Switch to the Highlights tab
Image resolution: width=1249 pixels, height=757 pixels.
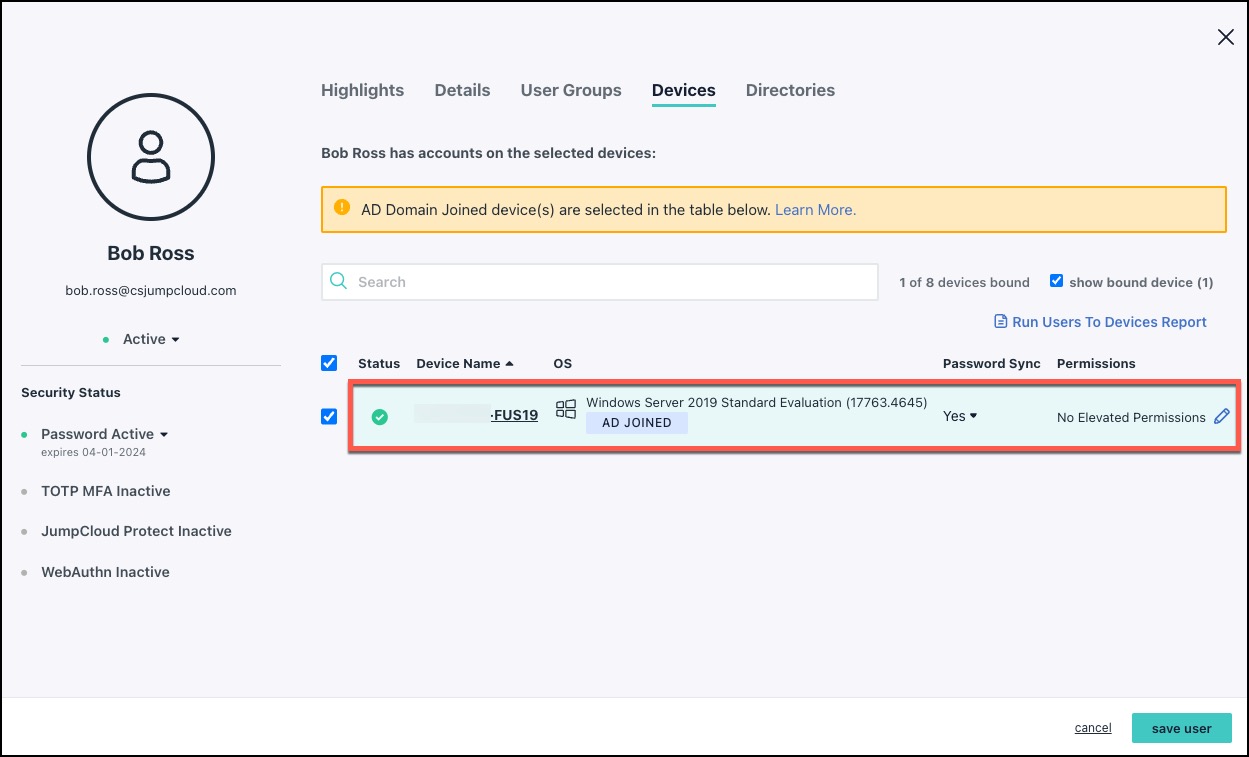[x=362, y=90]
